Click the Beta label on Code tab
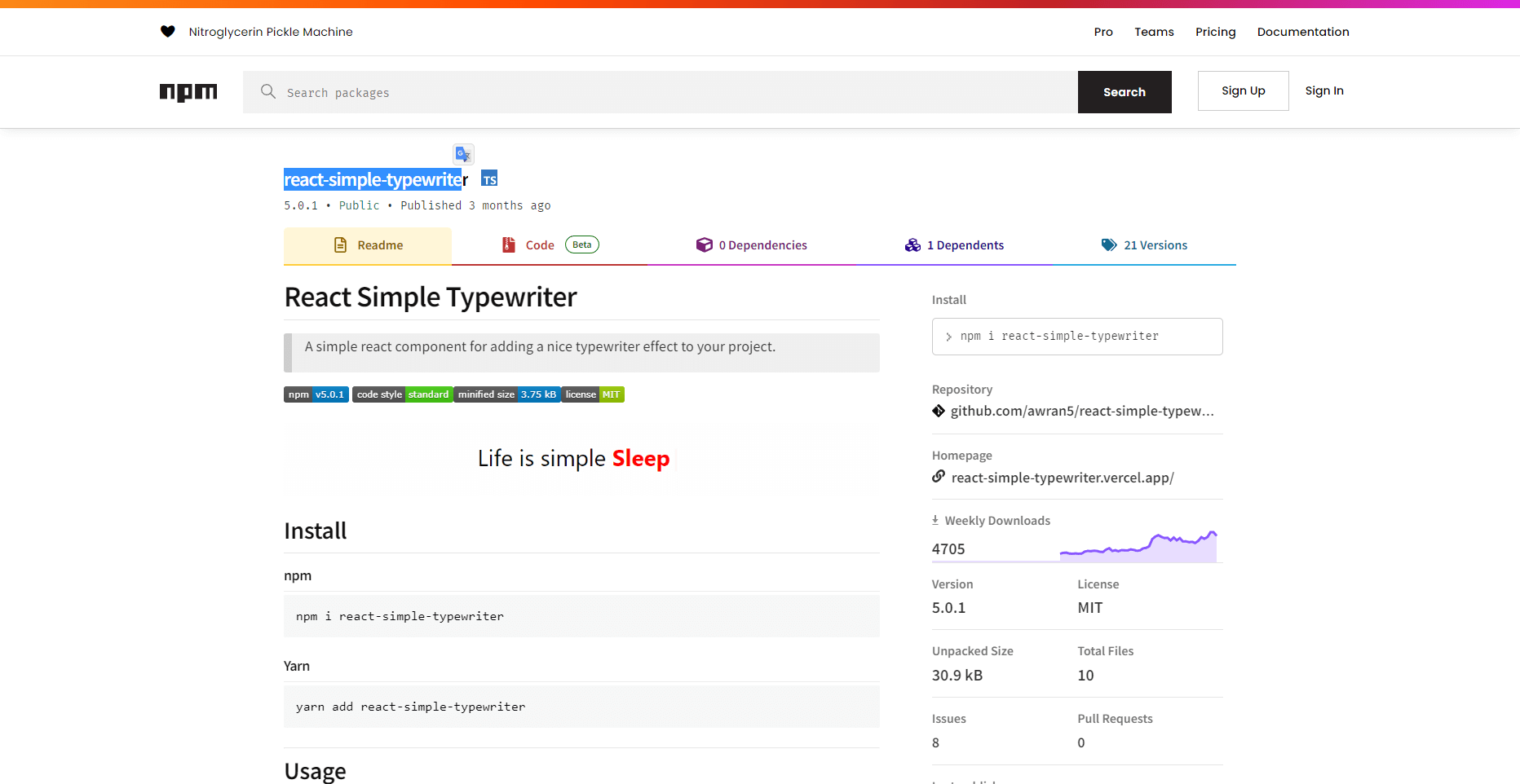Screen dimensions: 1520x784 [582, 244]
